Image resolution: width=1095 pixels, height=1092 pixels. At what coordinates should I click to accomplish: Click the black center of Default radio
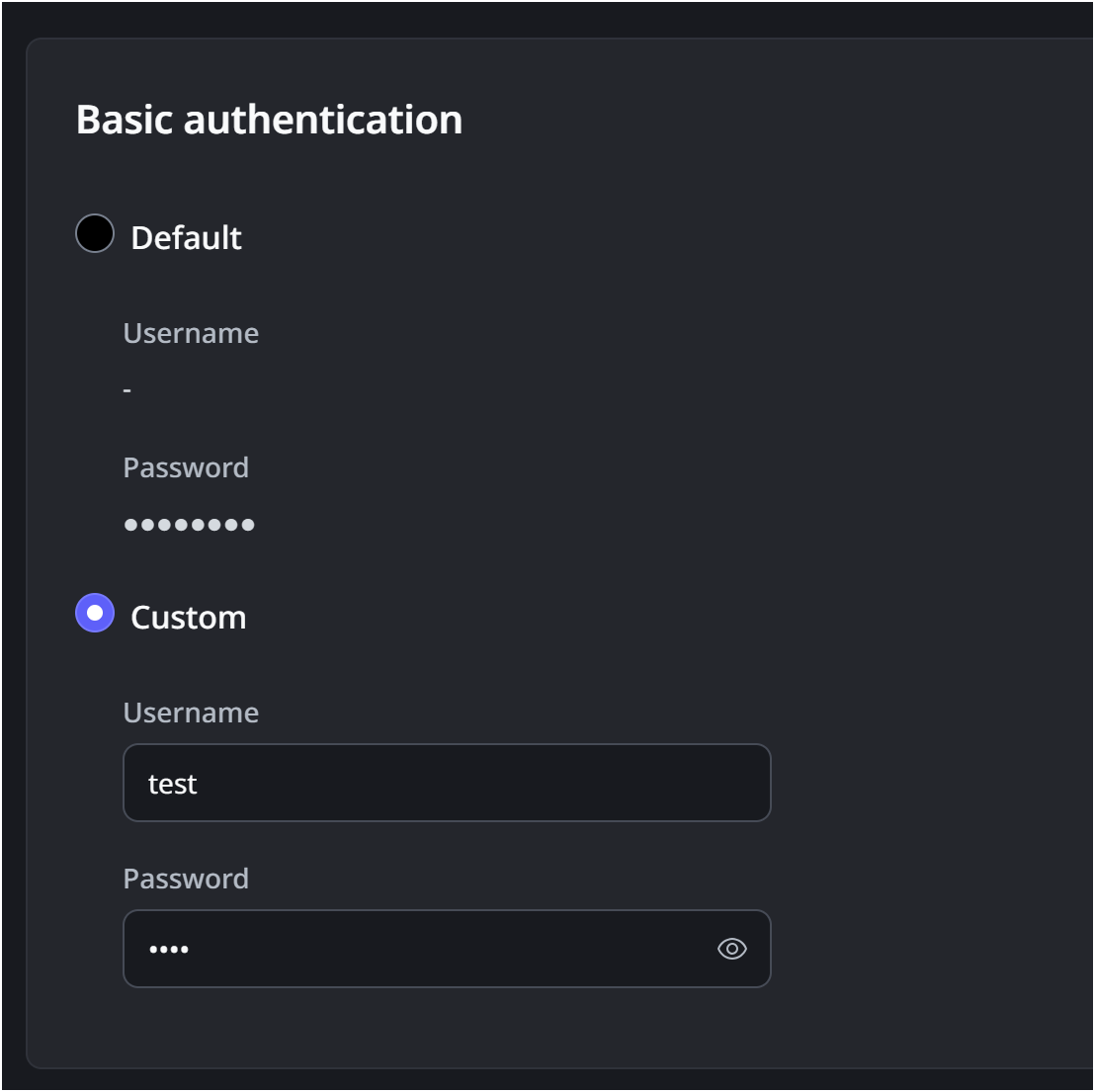[x=95, y=234]
